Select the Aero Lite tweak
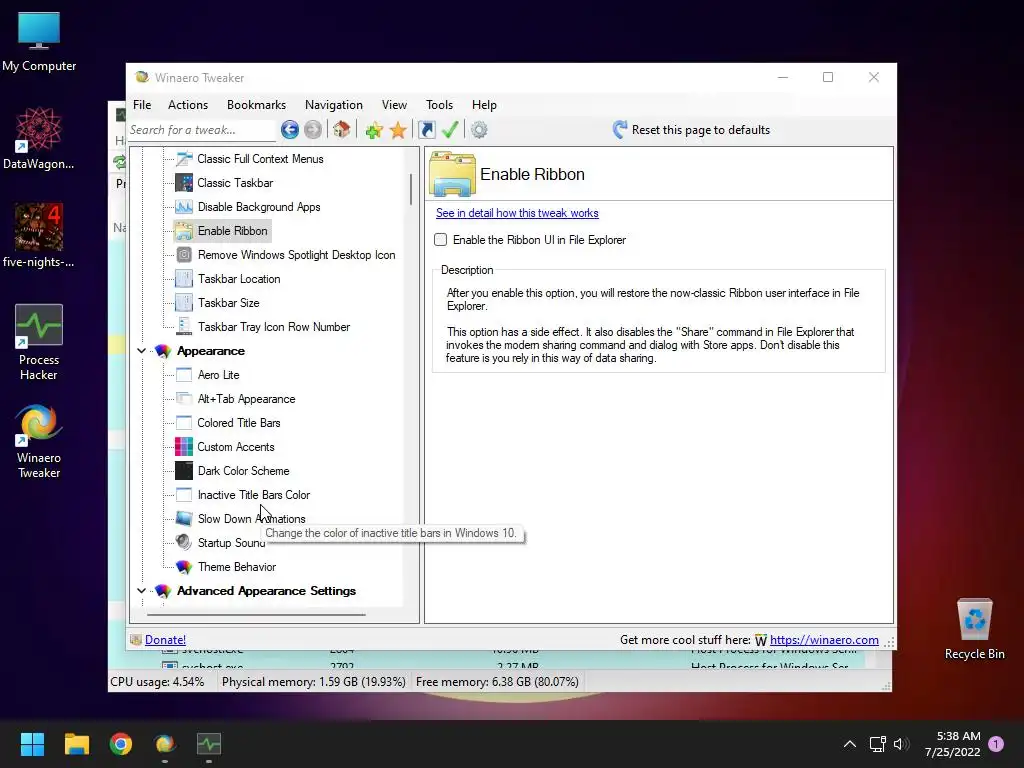The width and height of the screenshot is (1024, 768). coord(218,375)
